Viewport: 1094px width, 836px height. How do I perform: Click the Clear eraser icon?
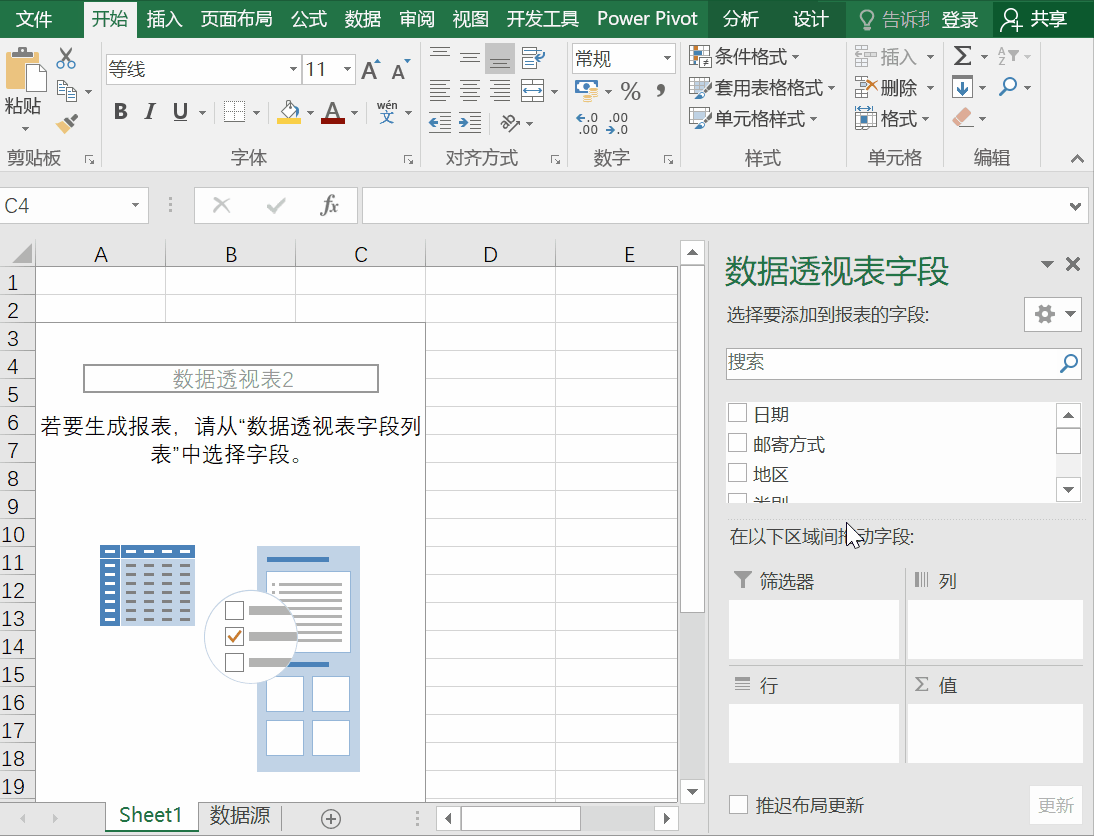pos(962,118)
